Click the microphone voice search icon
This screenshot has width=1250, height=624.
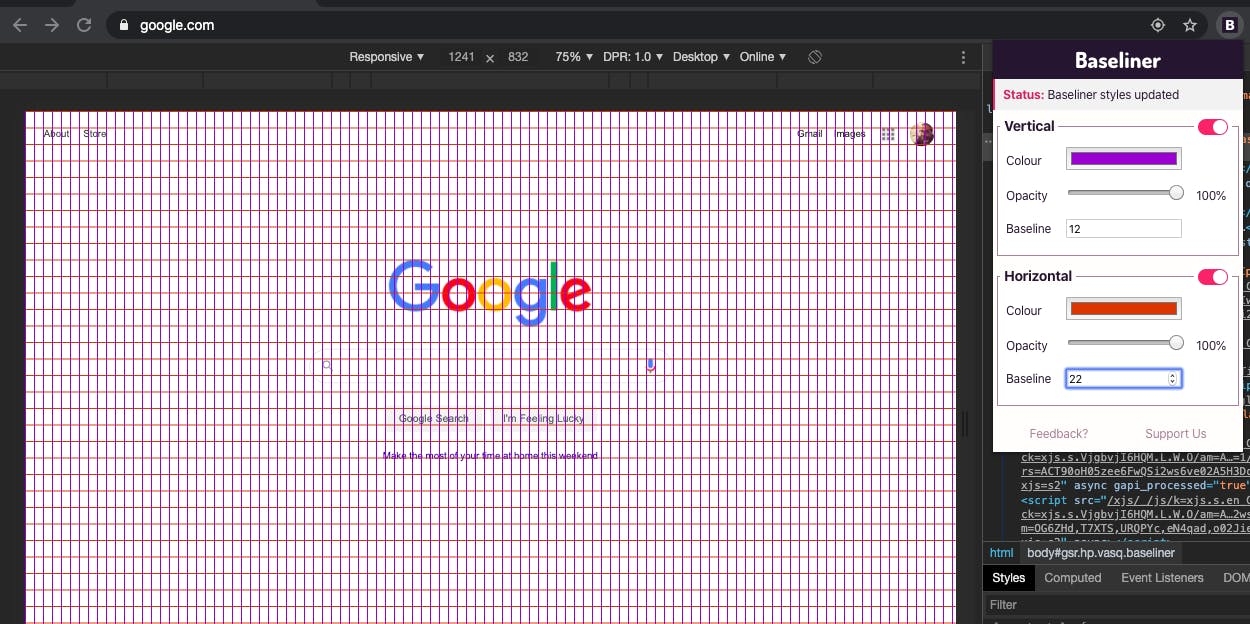click(650, 365)
